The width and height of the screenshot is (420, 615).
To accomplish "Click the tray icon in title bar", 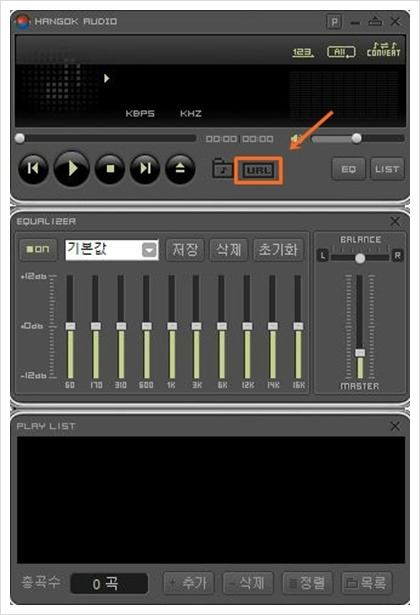I will (x=375, y=21).
